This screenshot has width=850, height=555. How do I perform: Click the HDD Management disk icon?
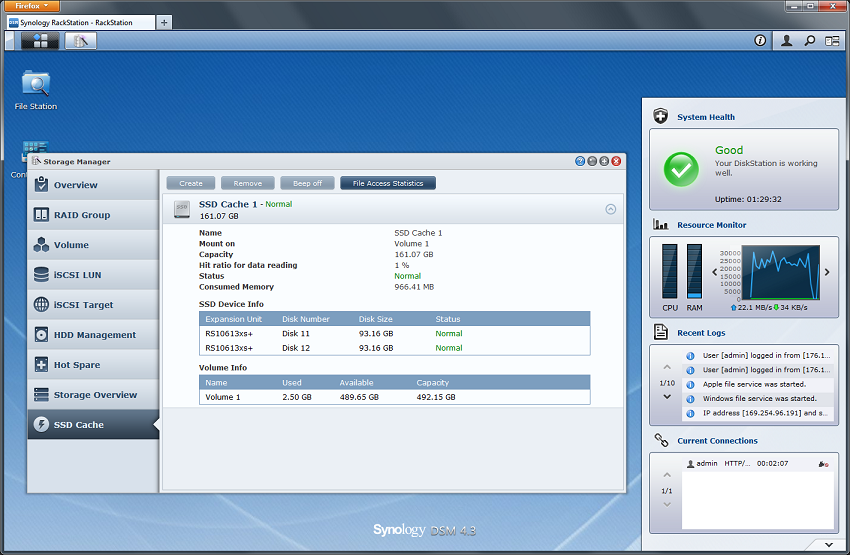(41, 334)
